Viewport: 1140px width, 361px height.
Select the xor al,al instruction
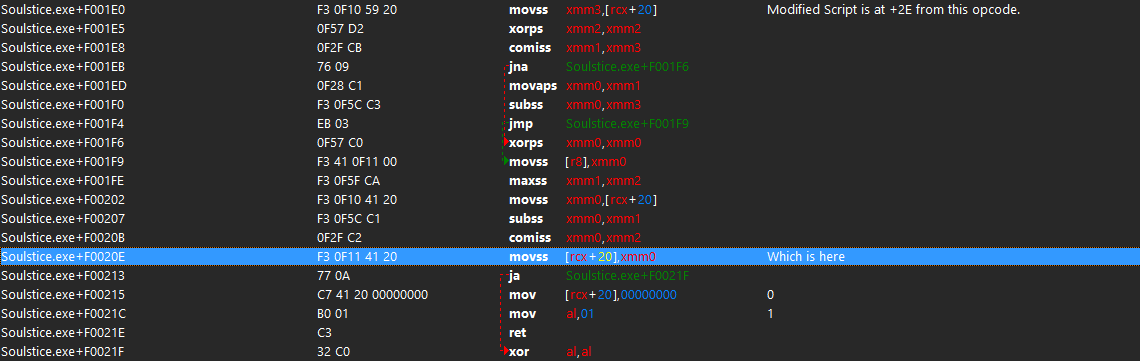[570, 351]
